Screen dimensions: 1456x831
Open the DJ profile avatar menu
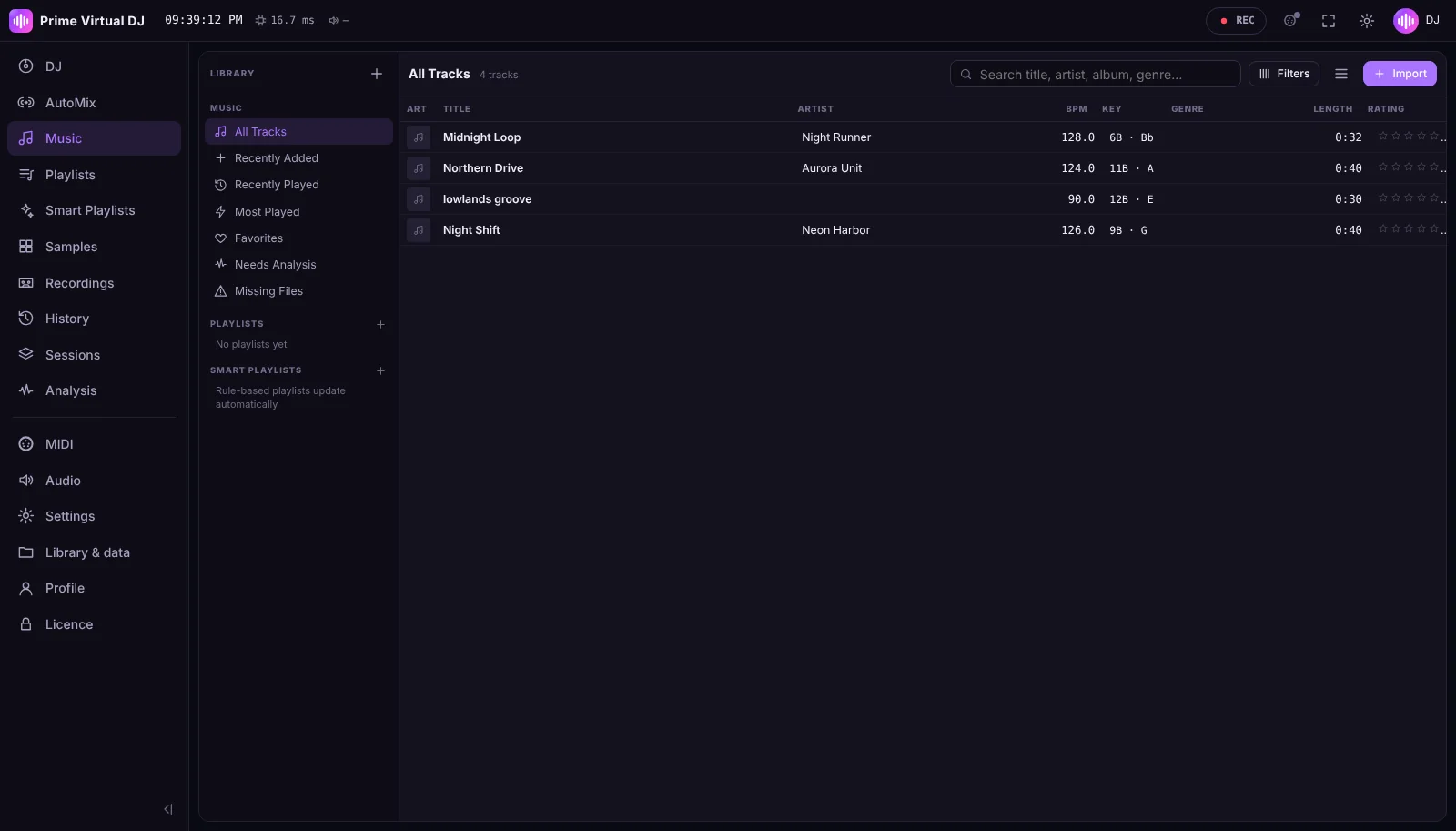[1417, 21]
